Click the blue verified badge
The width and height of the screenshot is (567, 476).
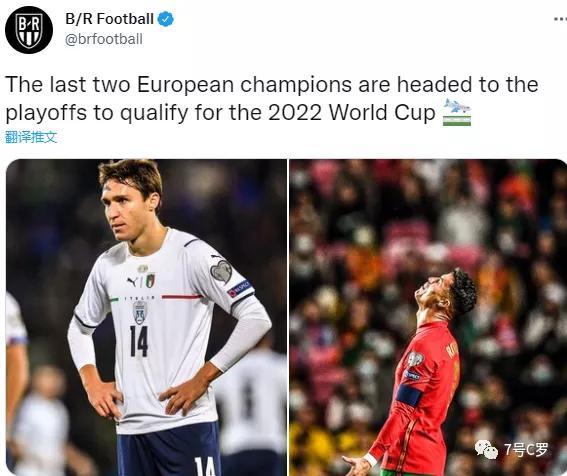[x=166, y=19]
